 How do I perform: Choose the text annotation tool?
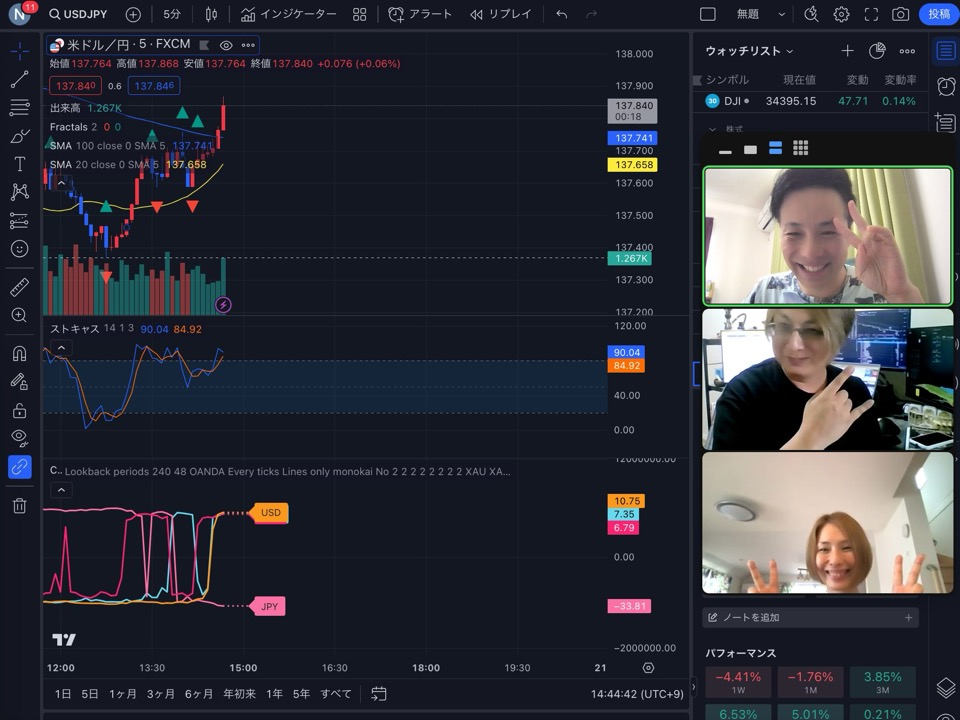click(x=19, y=164)
